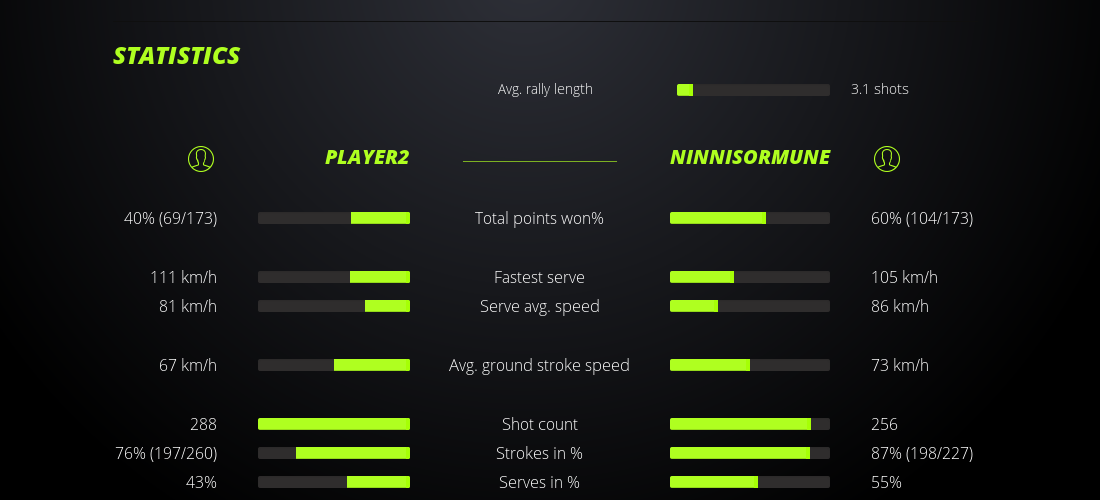
Task: Click the Avg. ground stroke speed label
Action: pyautogui.click(x=539, y=365)
